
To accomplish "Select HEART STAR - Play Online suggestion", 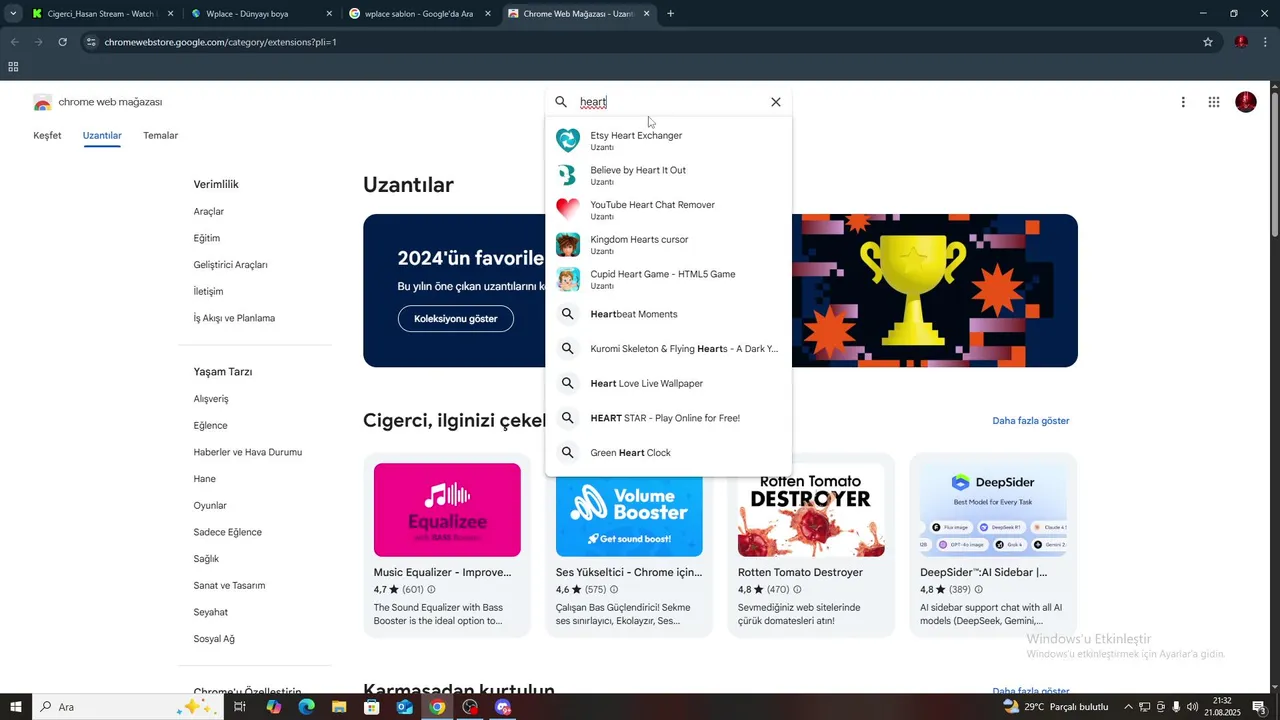I will pyautogui.click(x=668, y=418).
